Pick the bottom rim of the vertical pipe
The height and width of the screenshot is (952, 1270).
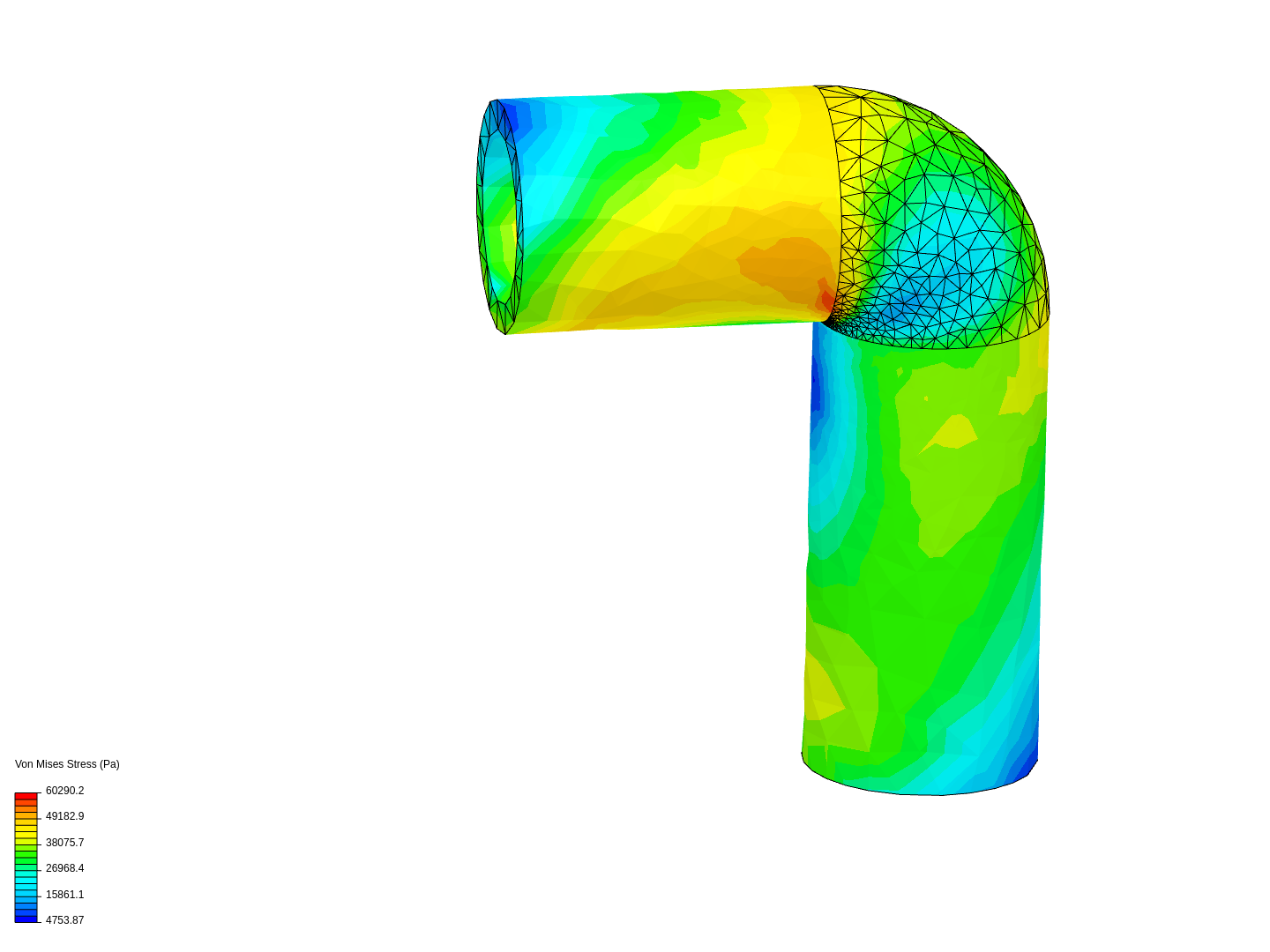click(x=919, y=776)
